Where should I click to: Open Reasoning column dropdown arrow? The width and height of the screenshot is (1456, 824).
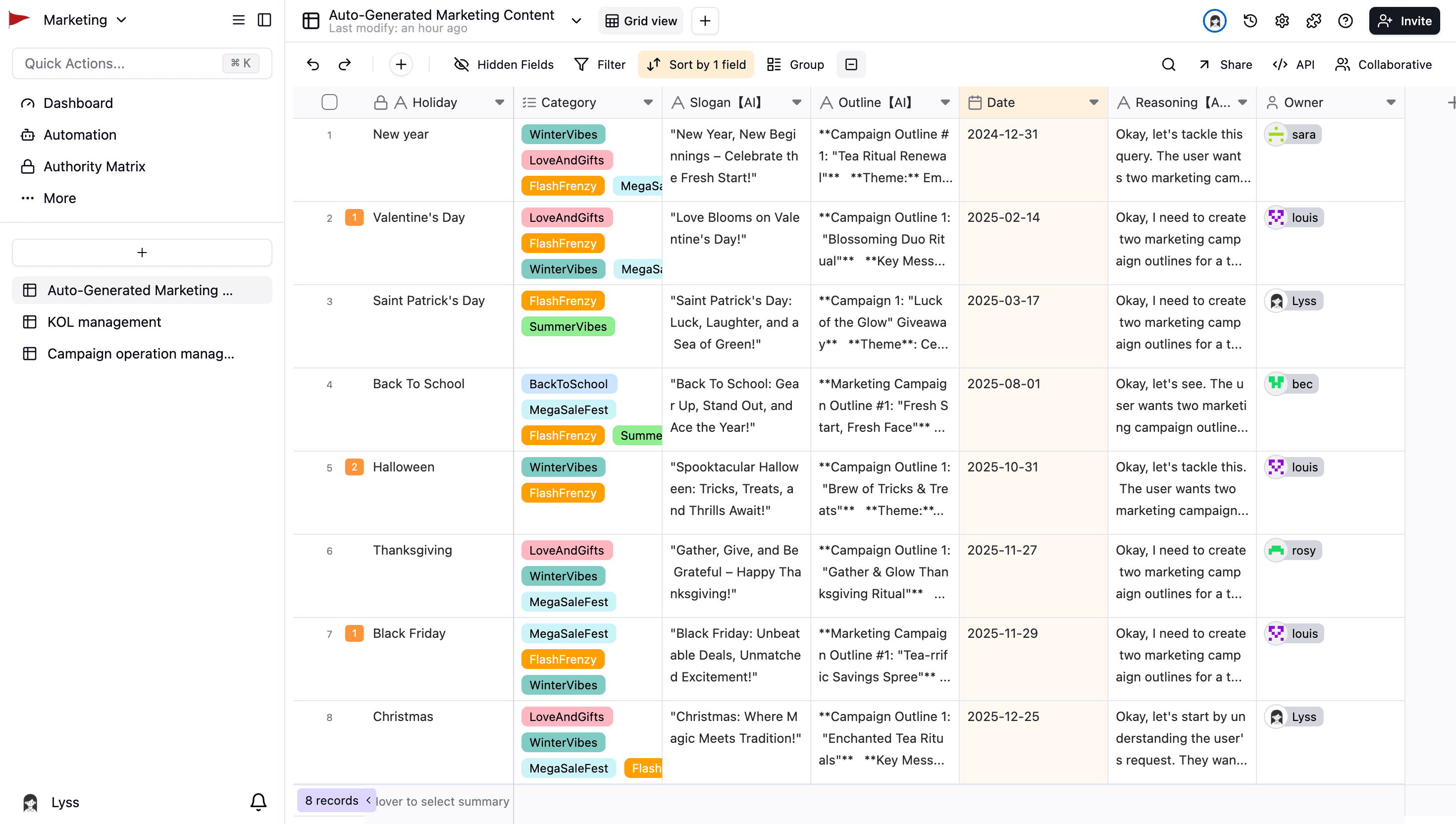[x=1242, y=103]
